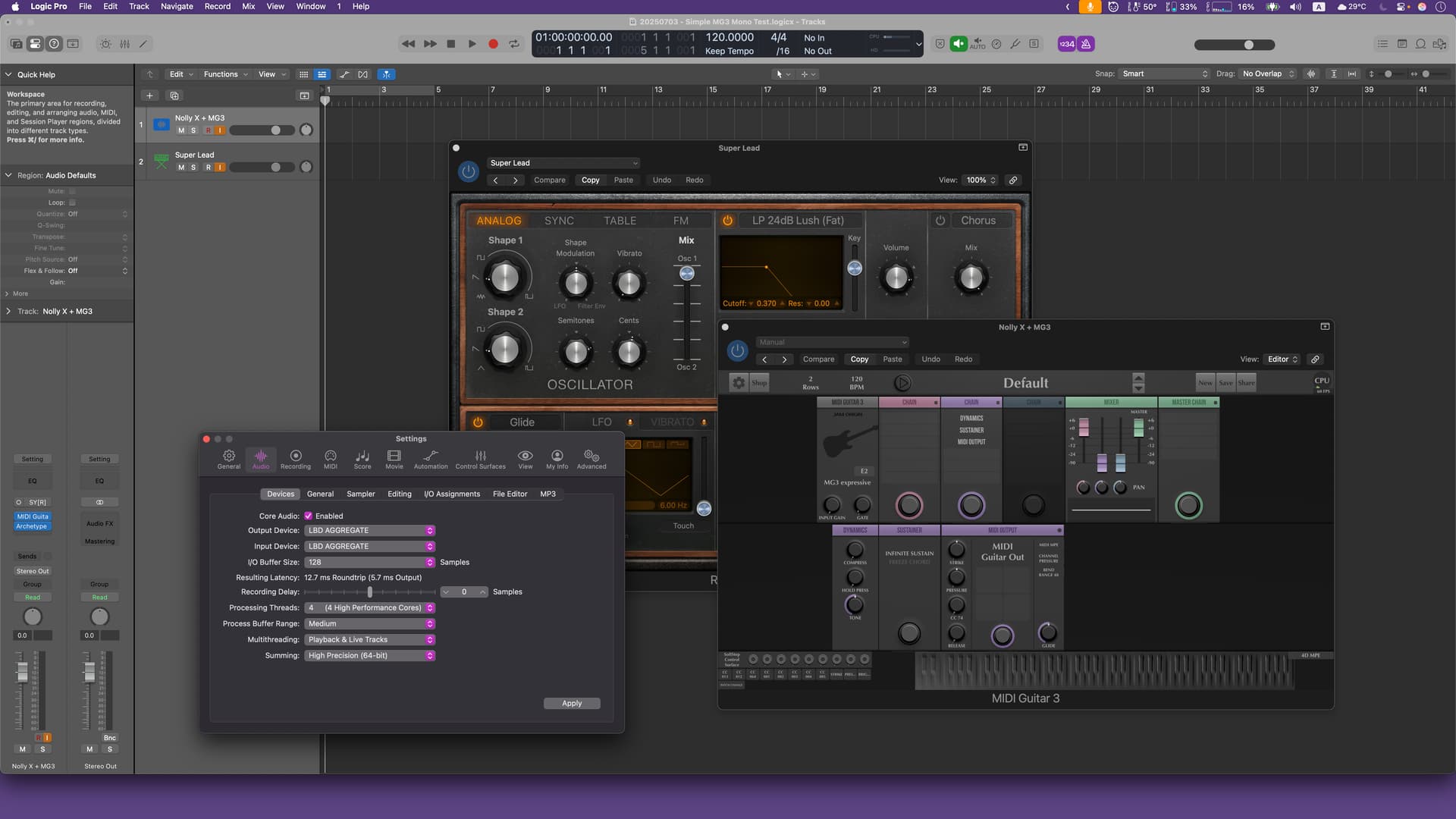Switch to I/O Assignments tab in Settings
The height and width of the screenshot is (819, 1456).
click(452, 494)
